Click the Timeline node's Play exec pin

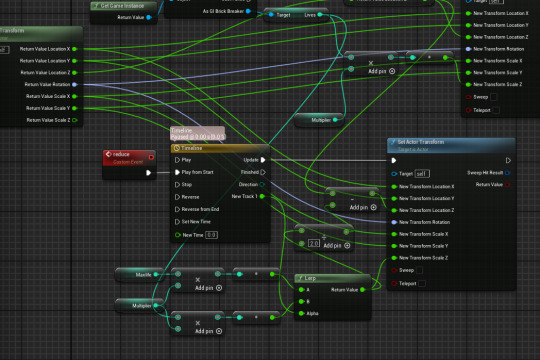pyautogui.click(x=177, y=160)
